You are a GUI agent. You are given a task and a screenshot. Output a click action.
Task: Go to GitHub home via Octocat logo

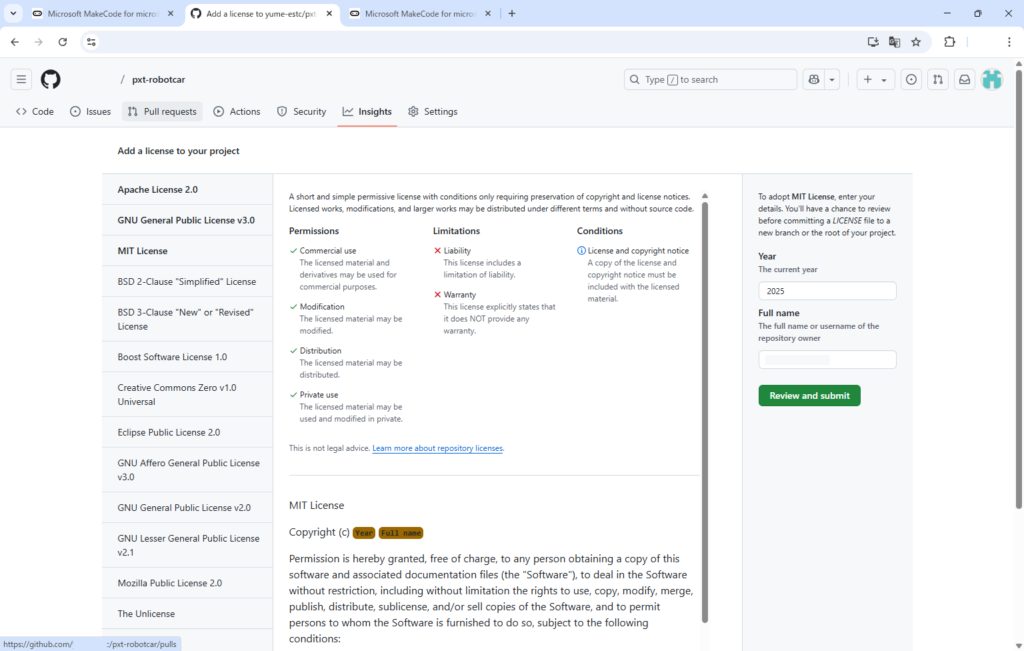pyautogui.click(x=50, y=79)
